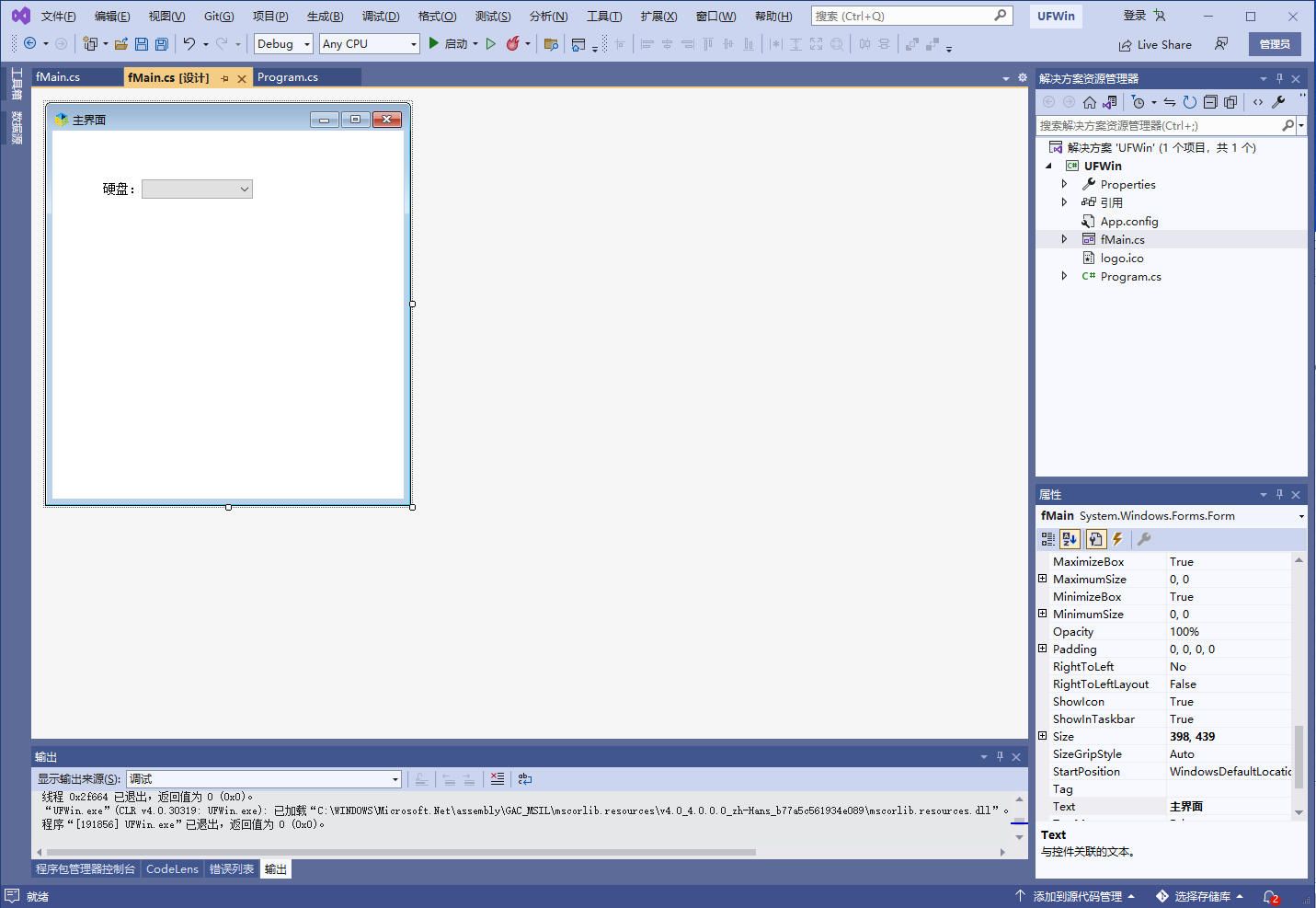Click the open file folder icon
This screenshot has height=908, width=1316.
pos(121,43)
